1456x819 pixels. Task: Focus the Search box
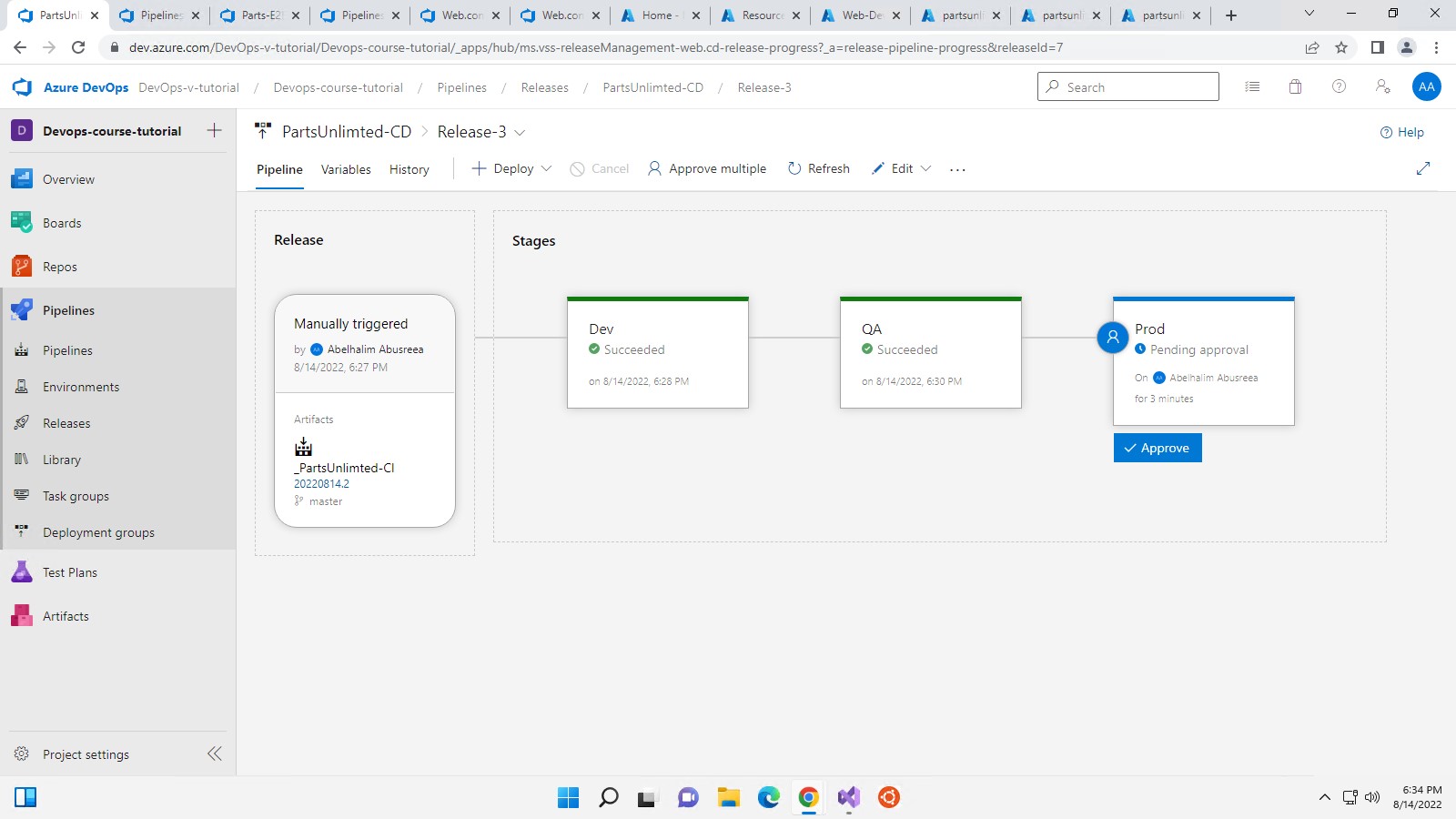point(1128,86)
